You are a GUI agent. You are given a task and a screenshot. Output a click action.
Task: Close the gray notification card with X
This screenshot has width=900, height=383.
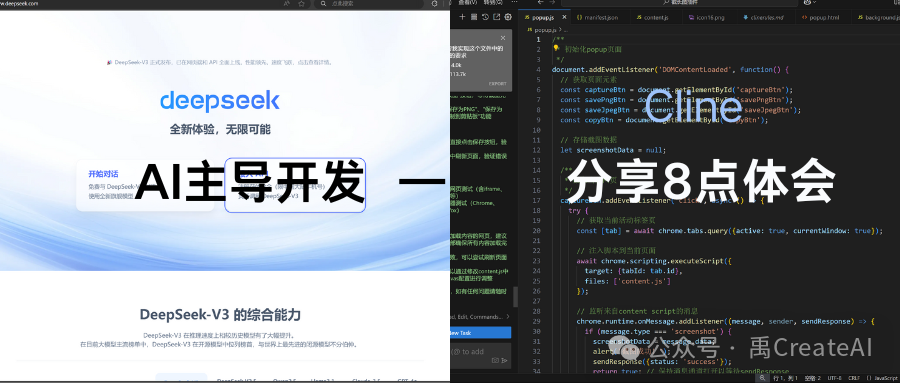pos(503,38)
